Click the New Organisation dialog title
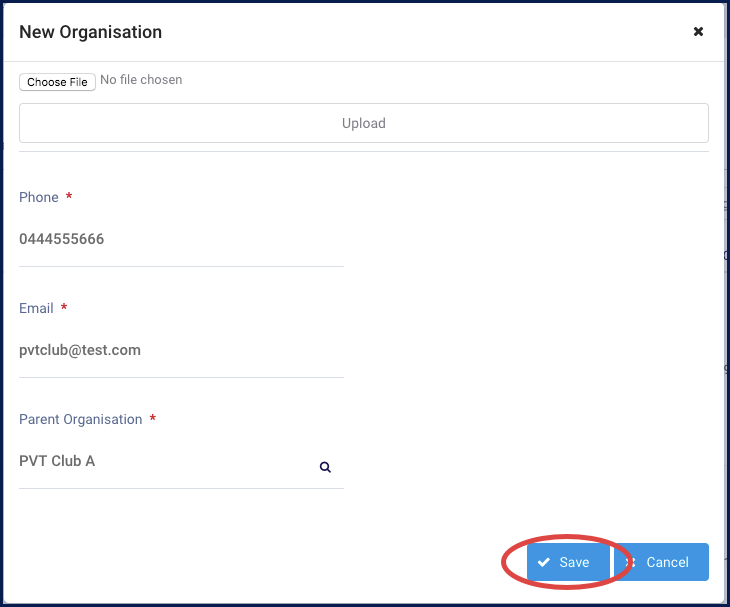Viewport: 730px width, 607px height. [90, 32]
